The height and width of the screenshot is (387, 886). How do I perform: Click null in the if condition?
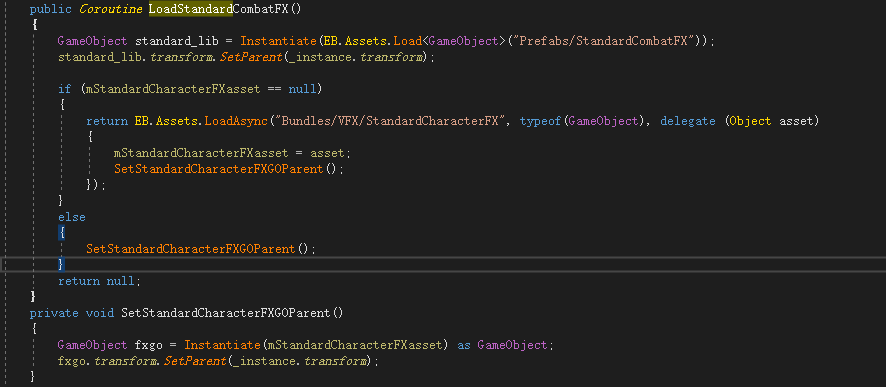pyautogui.click(x=302, y=89)
